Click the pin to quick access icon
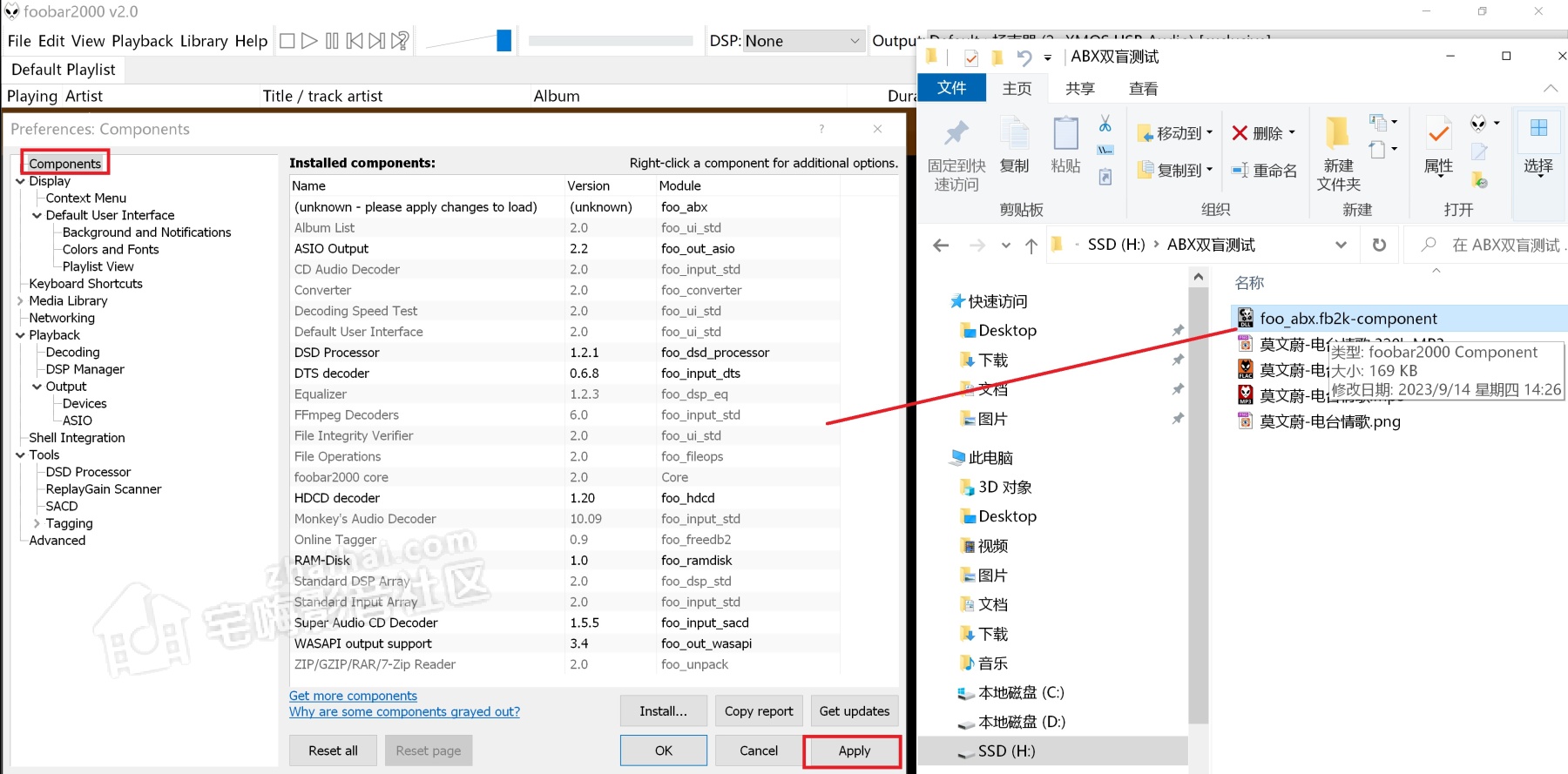The height and width of the screenshot is (774, 1568). click(x=956, y=133)
